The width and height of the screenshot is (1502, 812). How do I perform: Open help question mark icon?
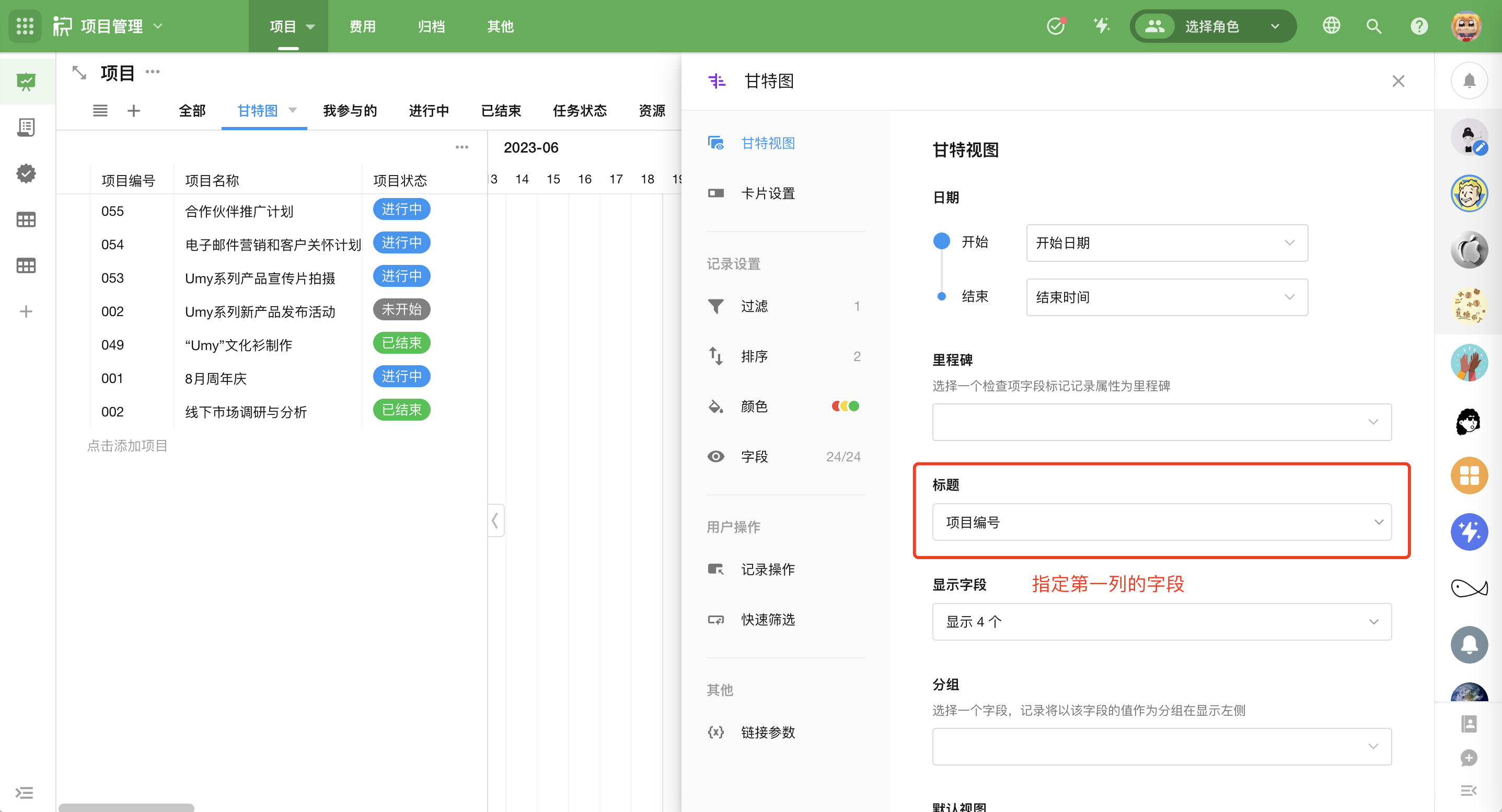(1418, 26)
